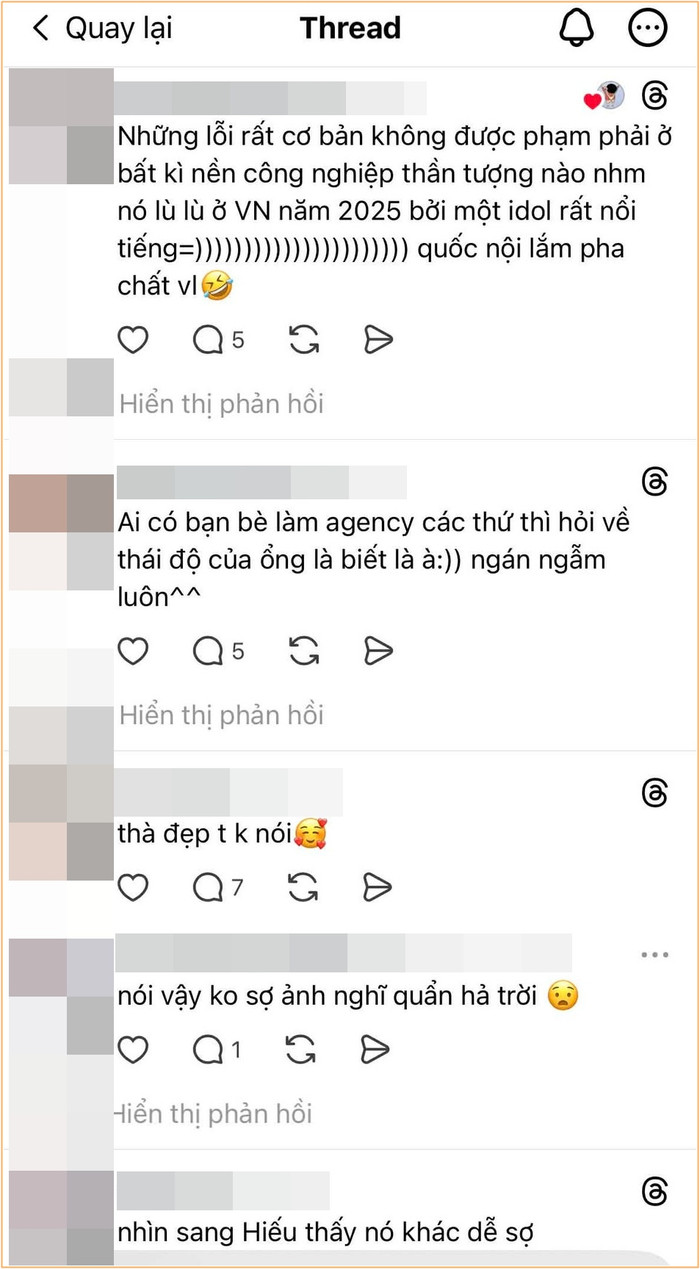Expand replies under "nói vậy ko sợ" comment
This screenshot has width=700, height=1269.
(213, 1113)
